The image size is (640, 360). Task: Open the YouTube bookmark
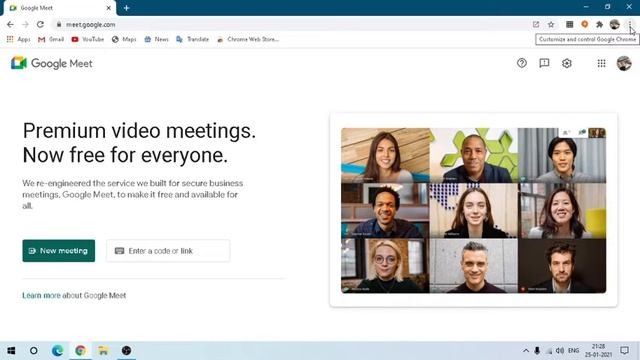click(x=88, y=39)
